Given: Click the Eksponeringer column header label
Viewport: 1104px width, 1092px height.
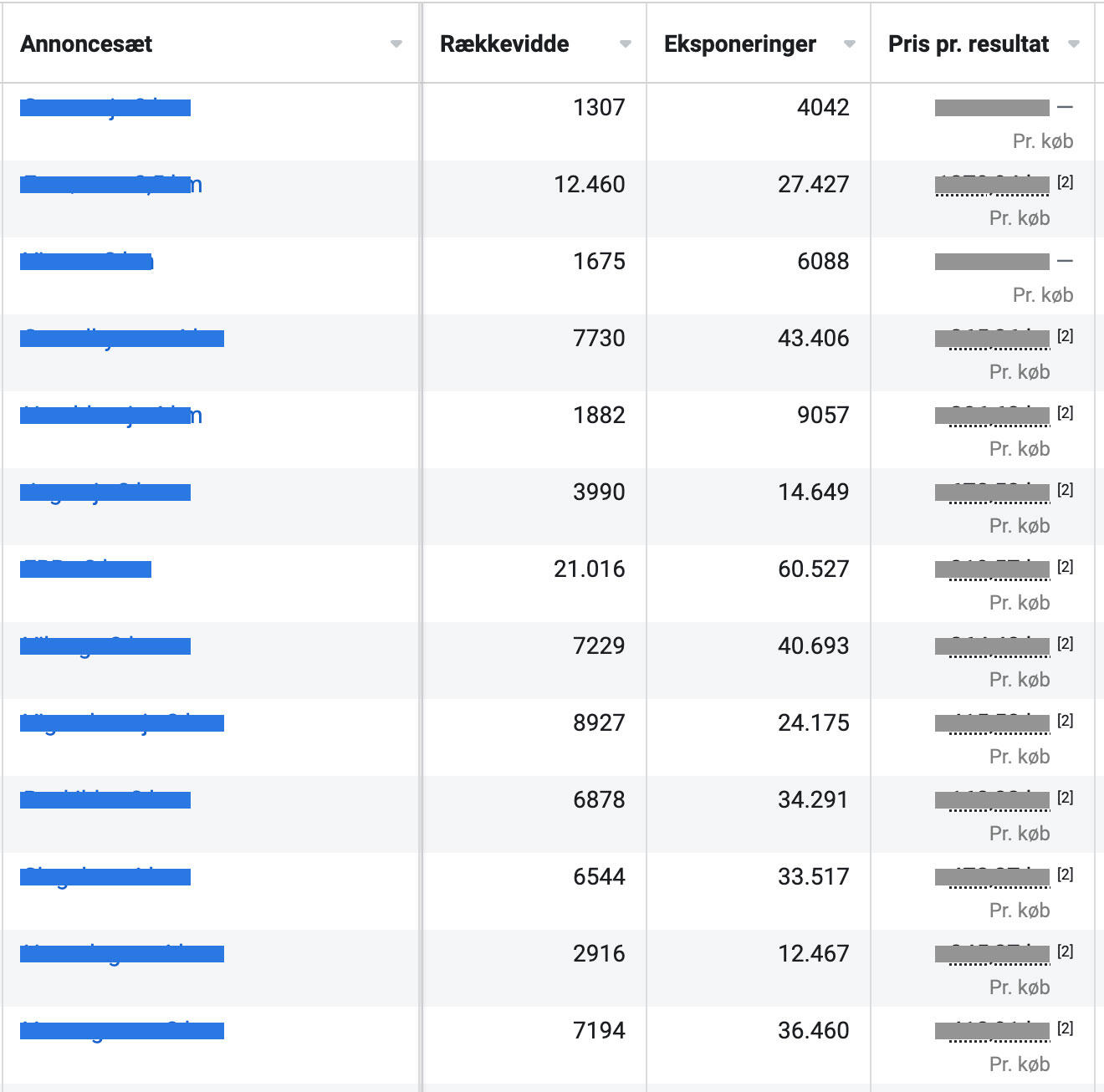Looking at the screenshot, I should [x=739, y=44].
